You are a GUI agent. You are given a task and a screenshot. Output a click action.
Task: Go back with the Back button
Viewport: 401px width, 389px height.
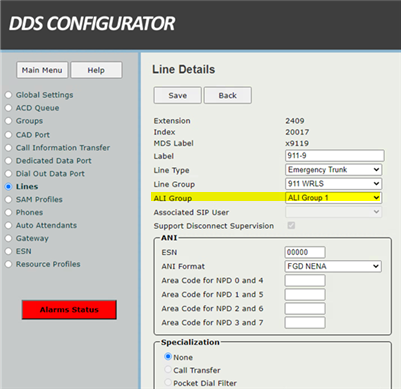228,95
